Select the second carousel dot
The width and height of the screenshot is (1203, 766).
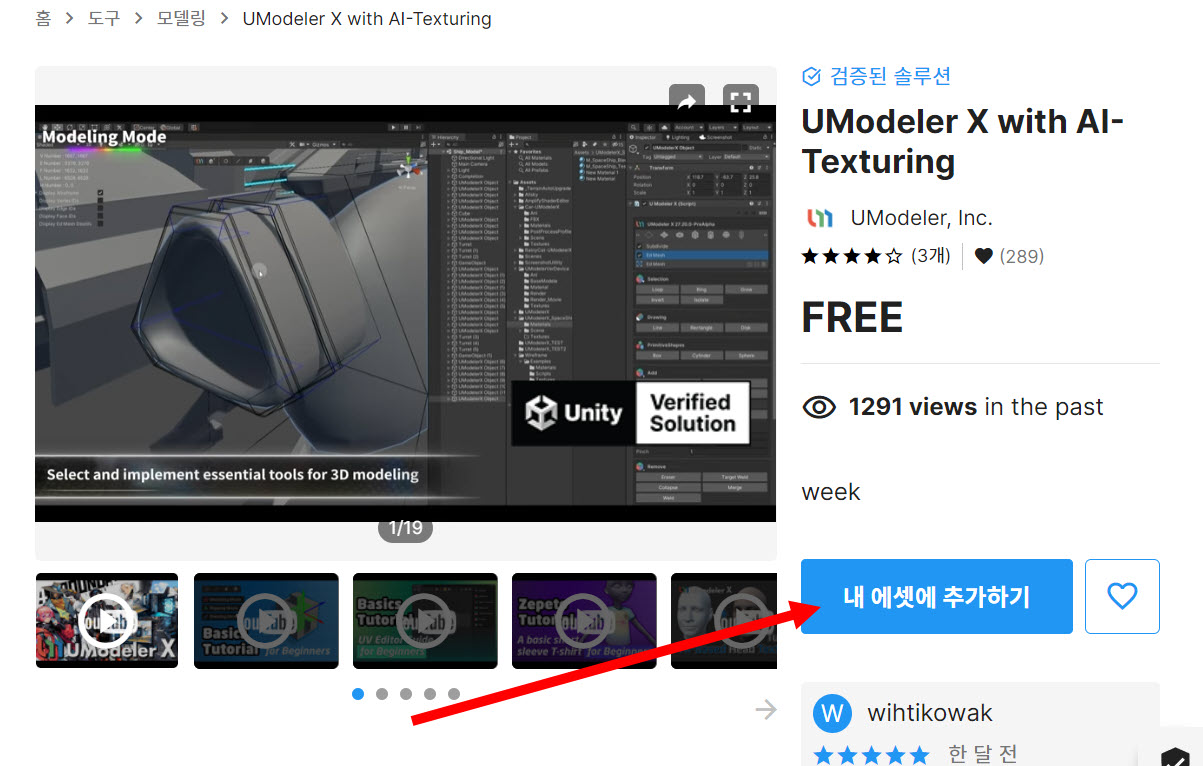point(382,694)
